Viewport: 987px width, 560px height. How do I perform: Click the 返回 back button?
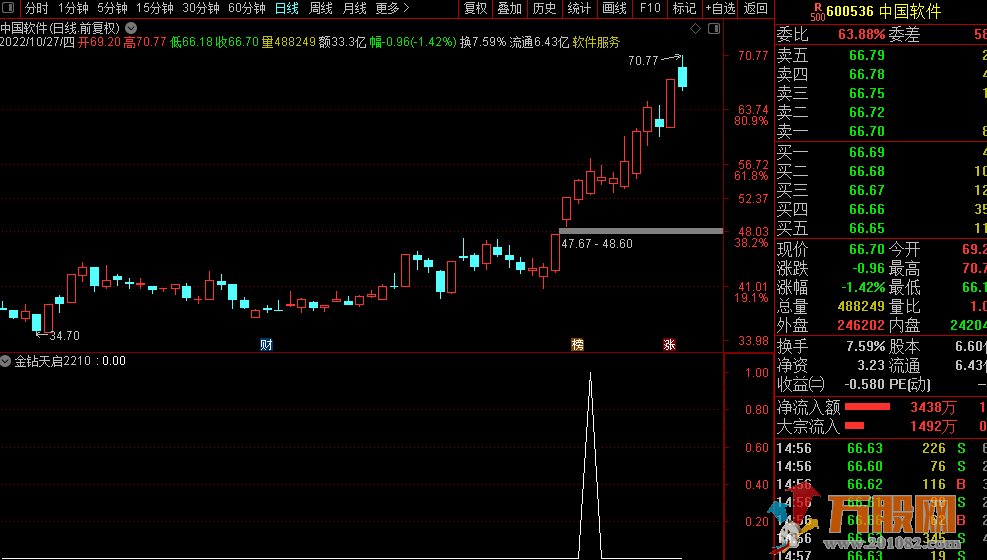click(755, 8)
